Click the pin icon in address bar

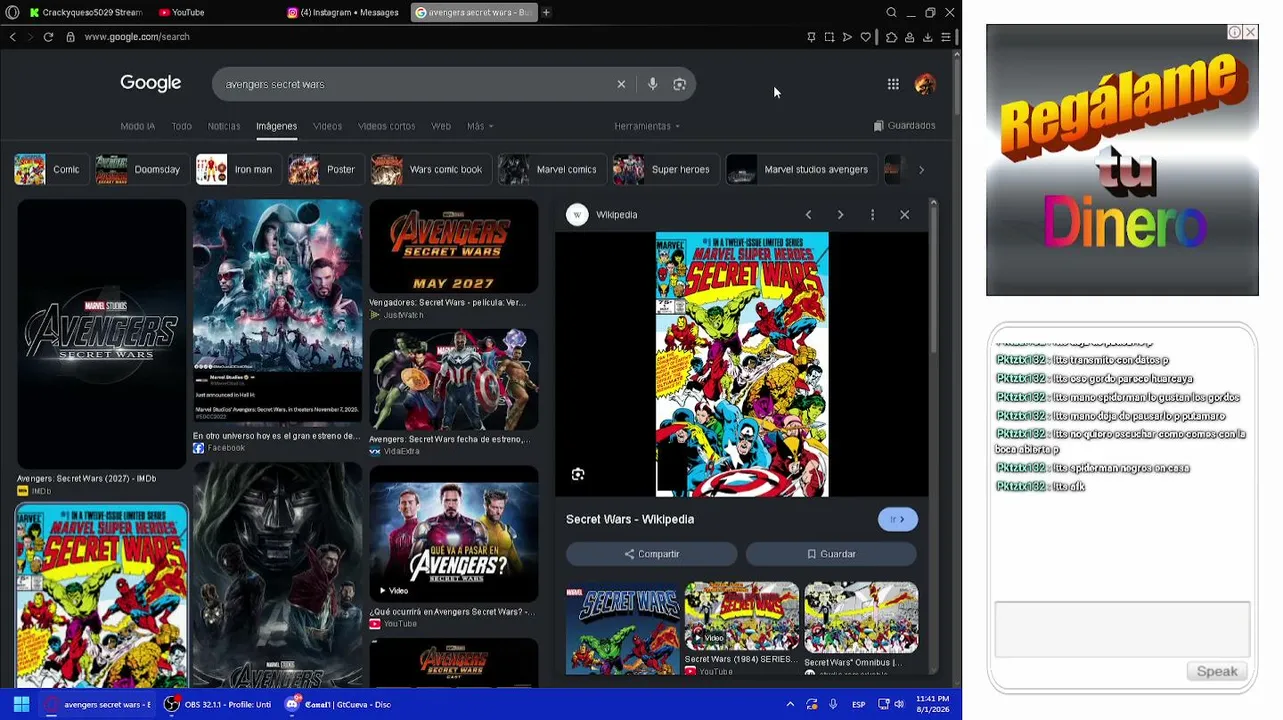[x=811, y=37]
